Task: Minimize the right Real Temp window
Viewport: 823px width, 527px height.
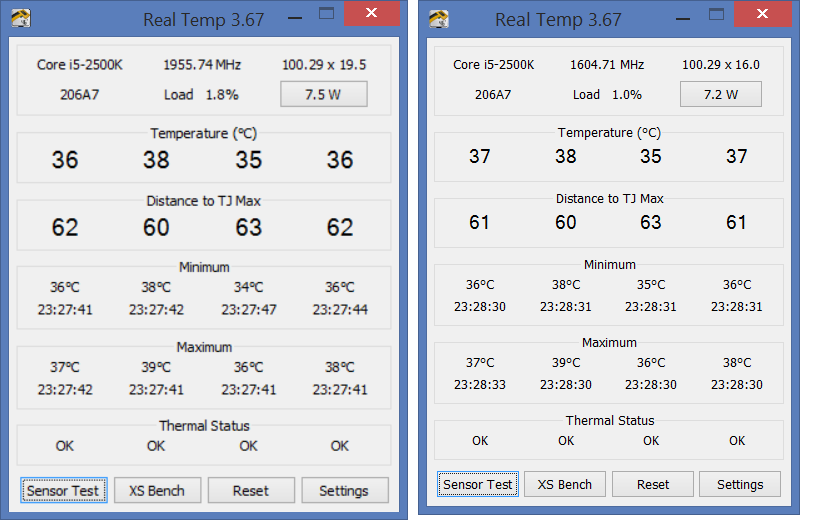Action: (682, 19)
